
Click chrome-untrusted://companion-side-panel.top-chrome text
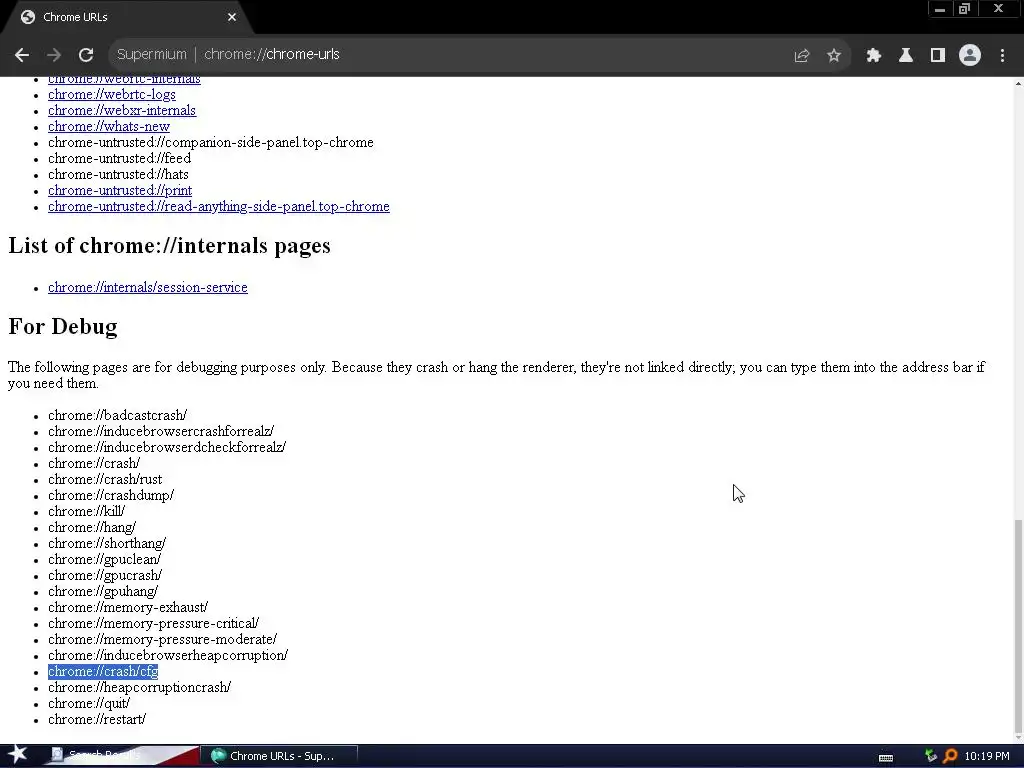tap(211, 142)
